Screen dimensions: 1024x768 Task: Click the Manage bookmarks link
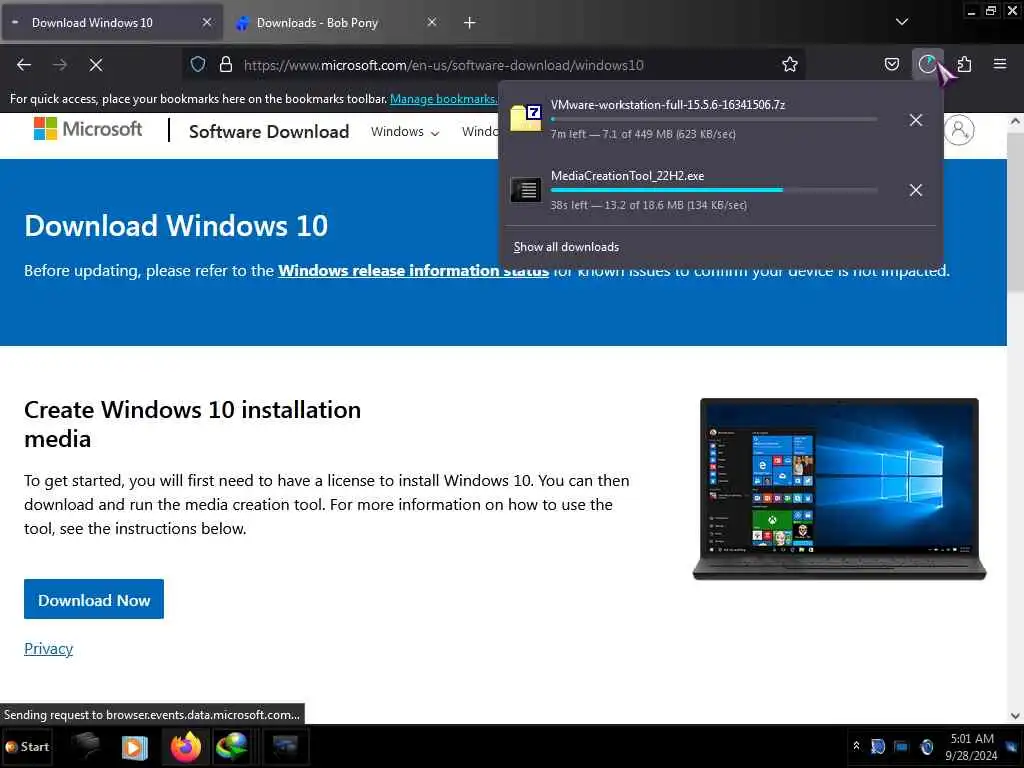click(443, 99)
